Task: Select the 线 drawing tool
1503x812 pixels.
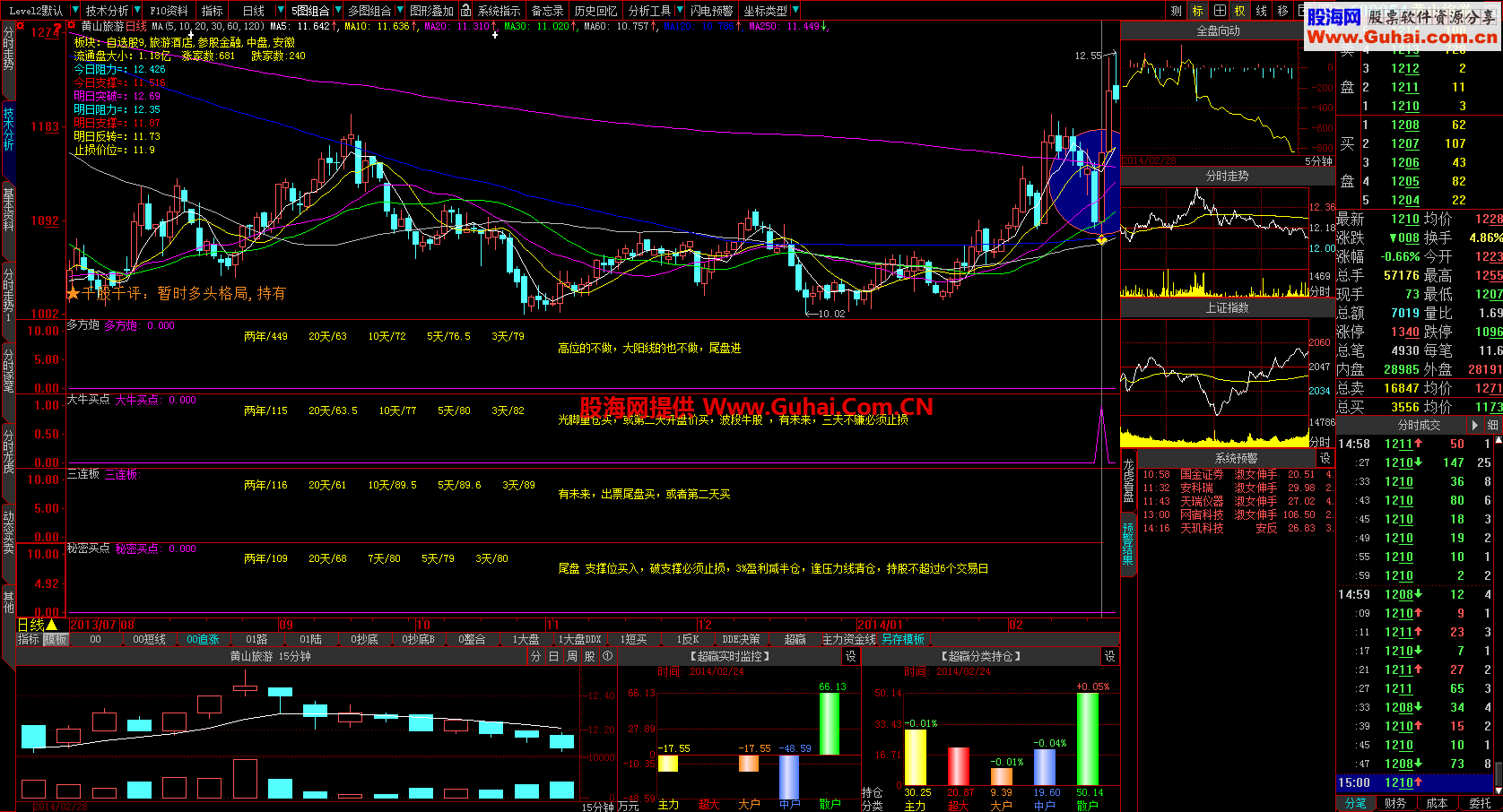Action: click(x=1262, y=11)
